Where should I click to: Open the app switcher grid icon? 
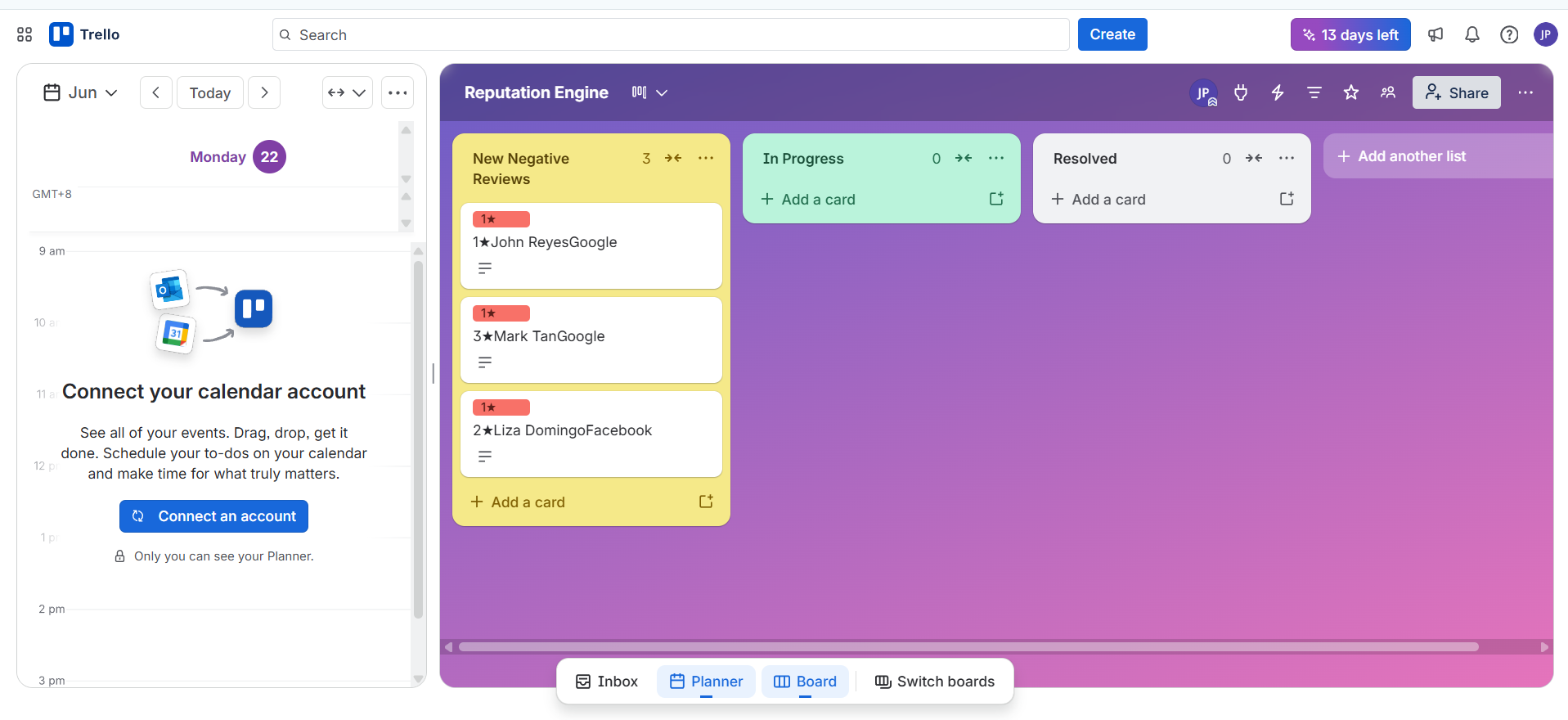[x=25, y=34]
